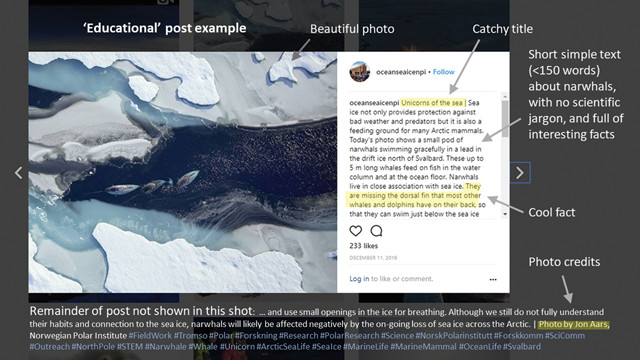Open oceanseaicenpi username in the header
This screenshot has height=360, width=640.
(x=401, y=72)
